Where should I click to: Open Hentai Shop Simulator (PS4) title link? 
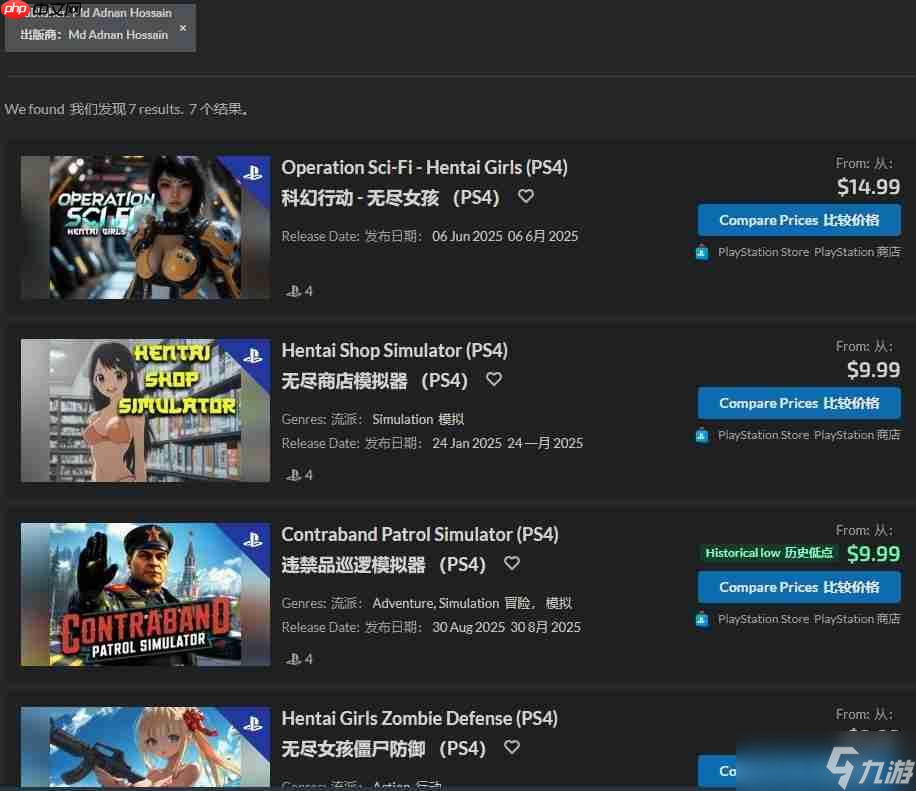pyautogui.click(x=394, y=350)
